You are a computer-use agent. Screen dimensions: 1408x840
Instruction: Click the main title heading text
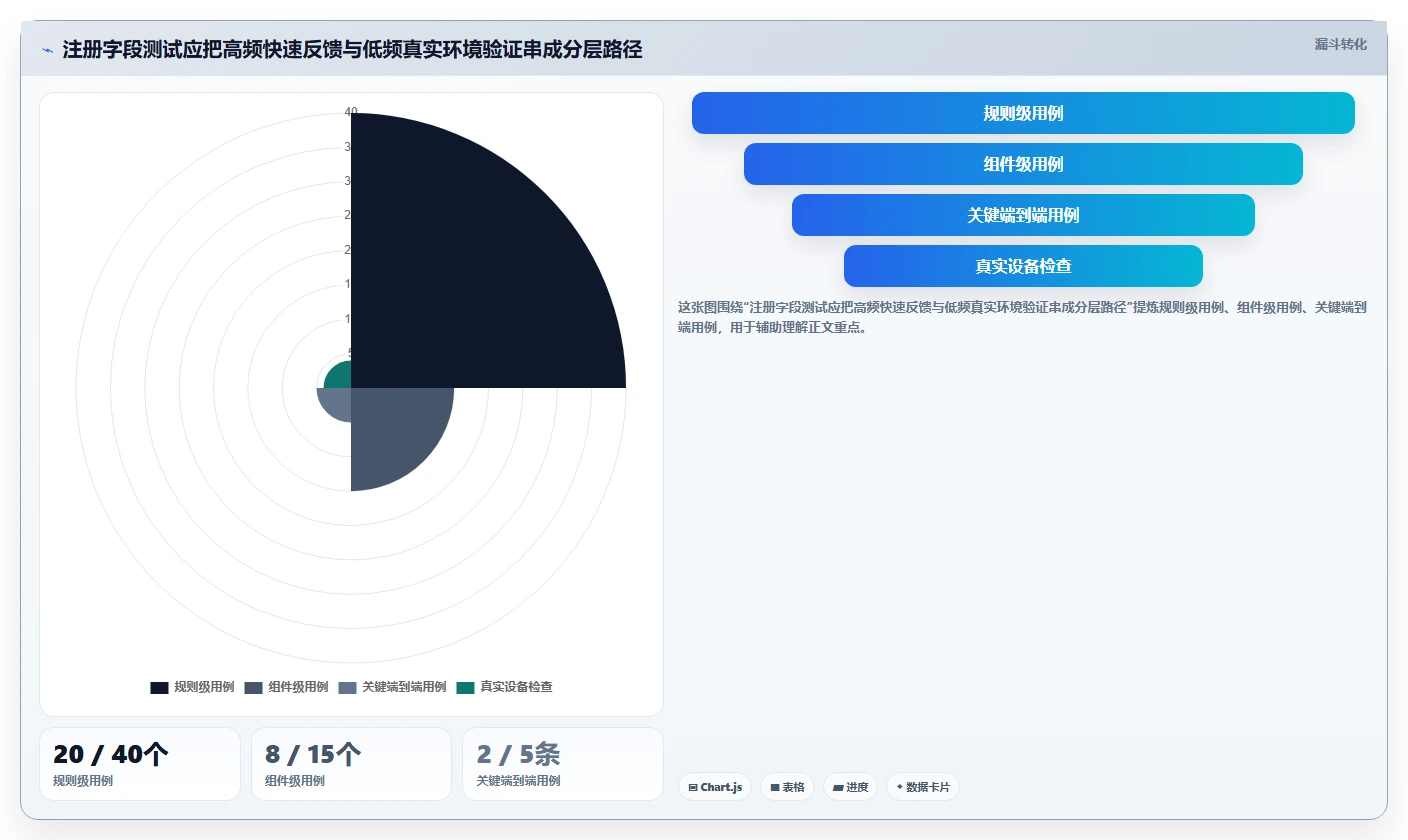[352, 50]
